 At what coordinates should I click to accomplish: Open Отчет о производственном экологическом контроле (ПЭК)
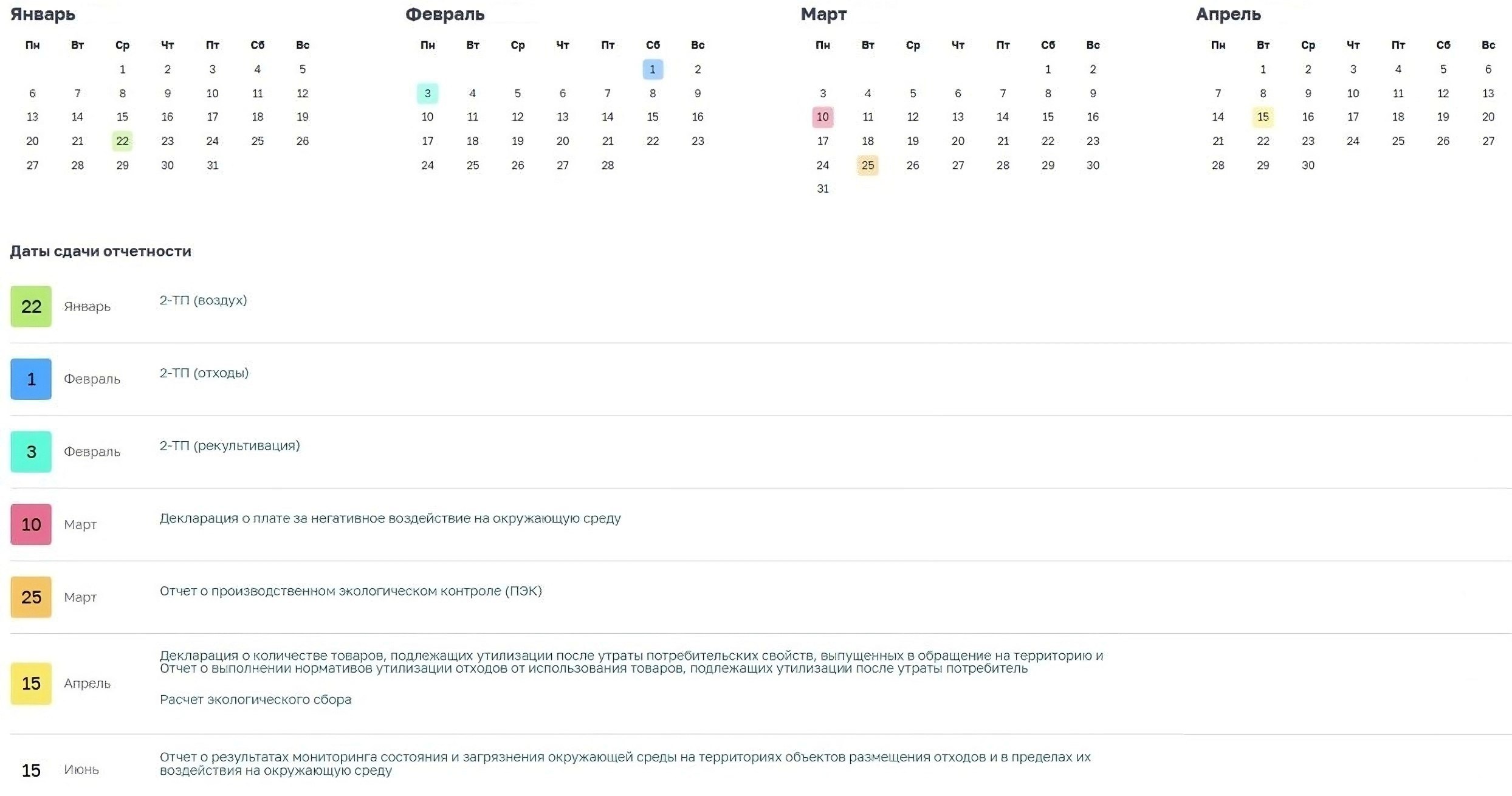351,591
